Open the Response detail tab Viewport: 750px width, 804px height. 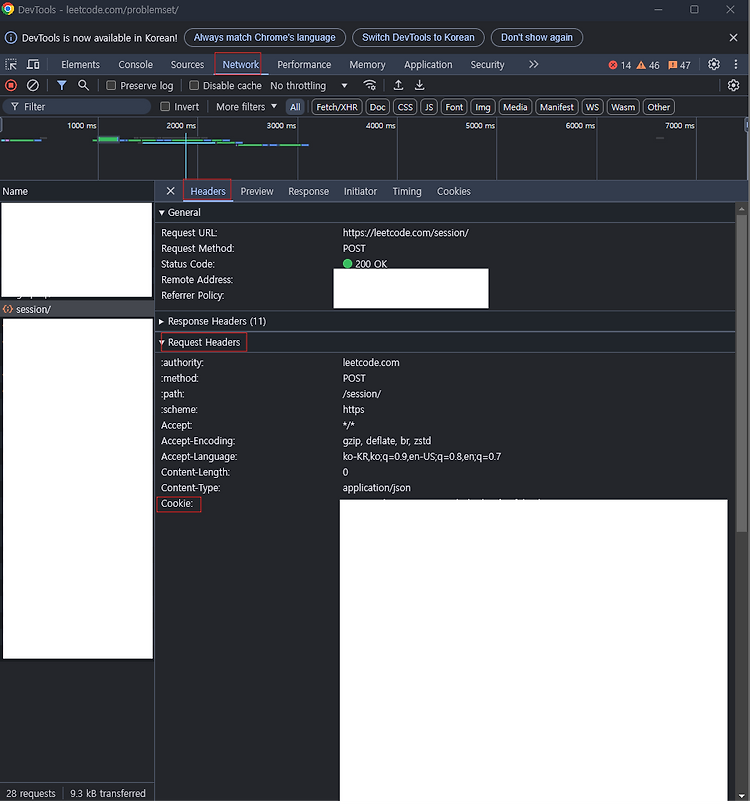tap(309, 191)
